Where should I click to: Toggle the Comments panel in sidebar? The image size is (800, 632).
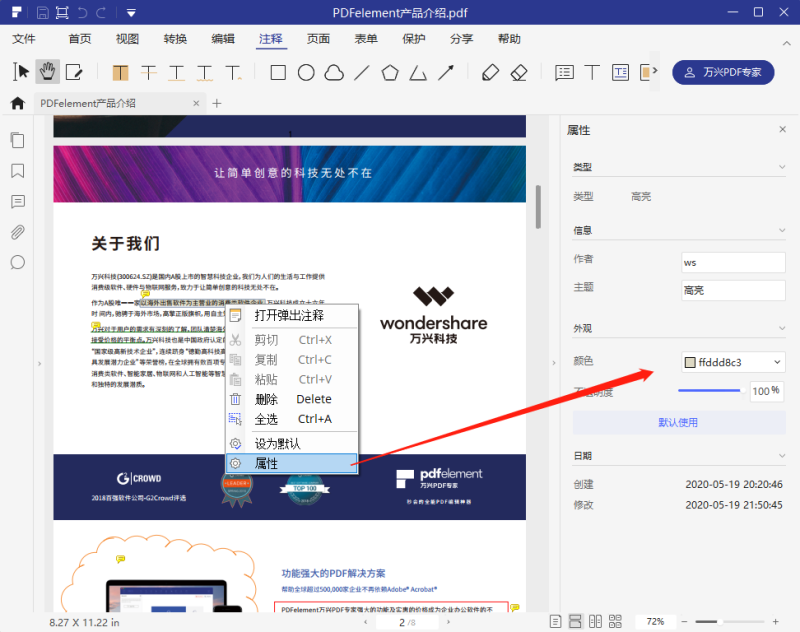click(17, 202)
